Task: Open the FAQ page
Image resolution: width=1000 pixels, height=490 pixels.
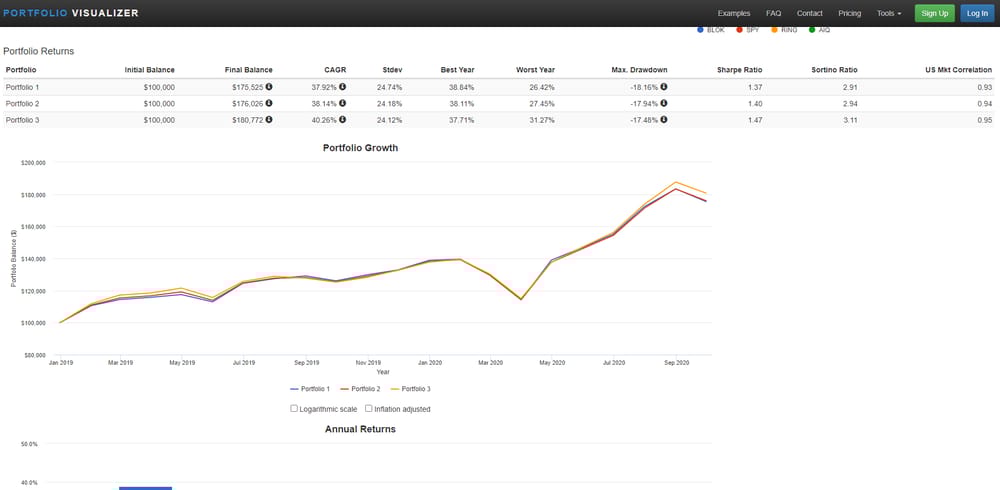Action: [x=773, y=13]
